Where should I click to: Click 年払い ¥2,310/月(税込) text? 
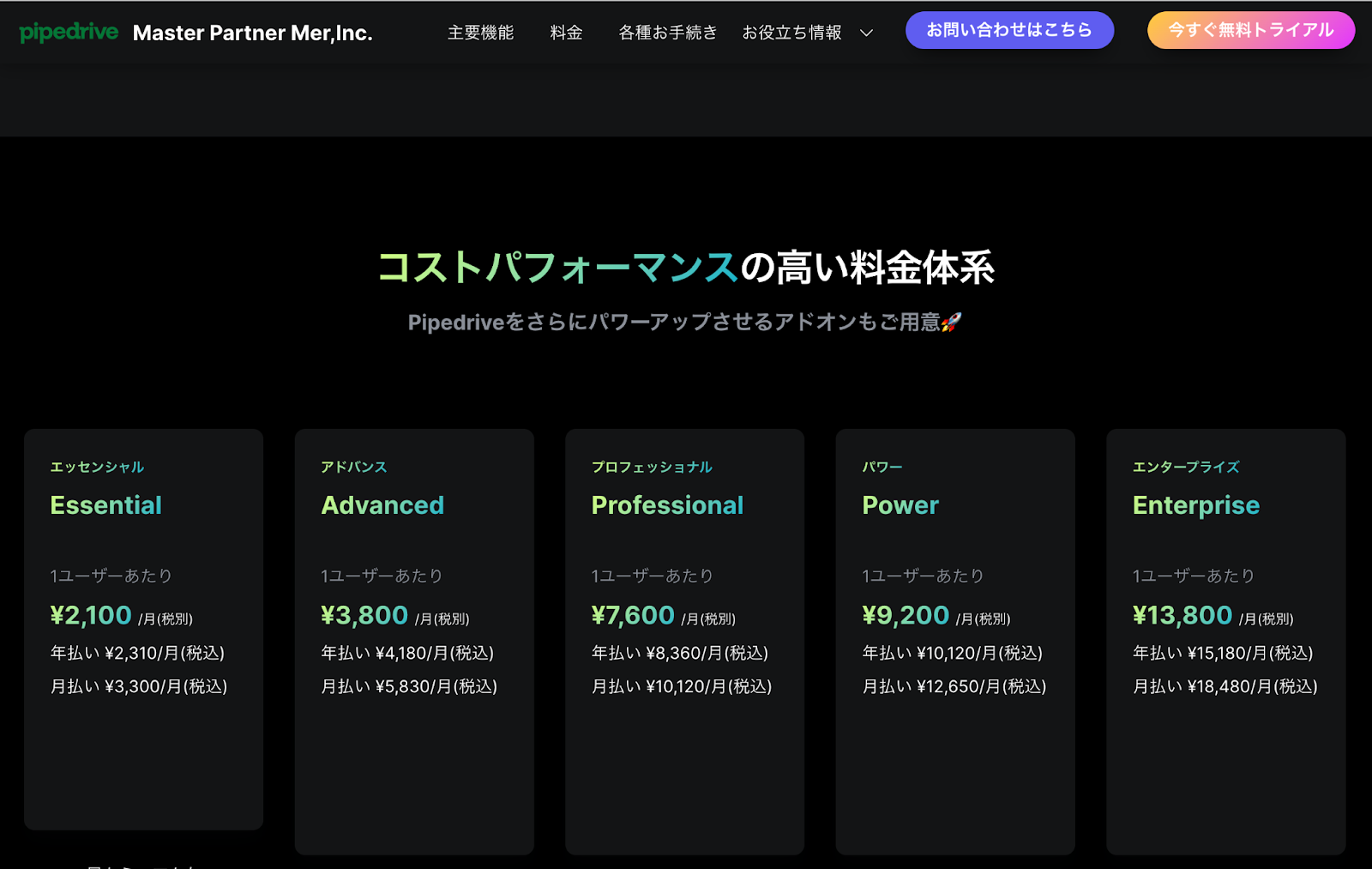137,653
